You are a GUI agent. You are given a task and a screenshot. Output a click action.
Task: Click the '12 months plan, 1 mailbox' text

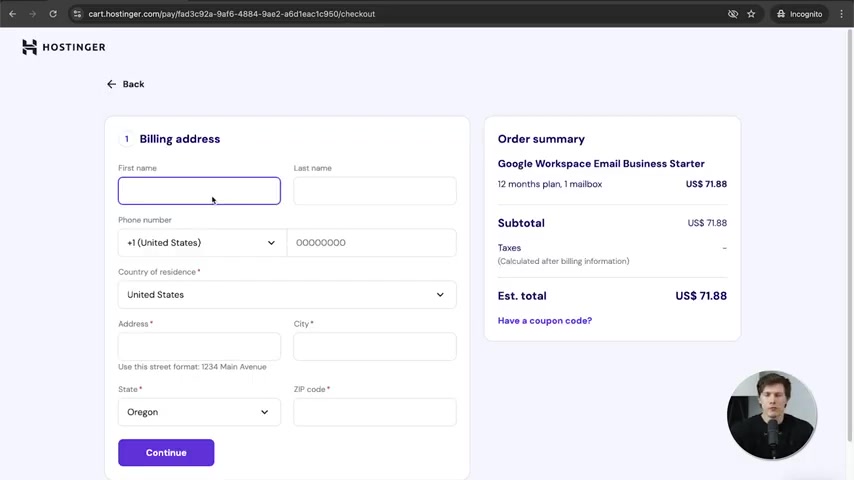[x=550, y=184]
